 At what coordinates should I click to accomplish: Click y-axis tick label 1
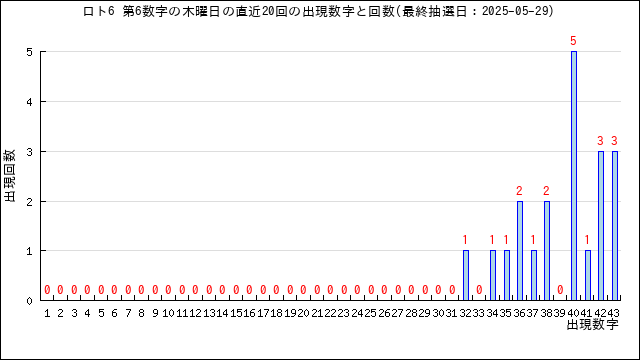click(x=29, y=251)
